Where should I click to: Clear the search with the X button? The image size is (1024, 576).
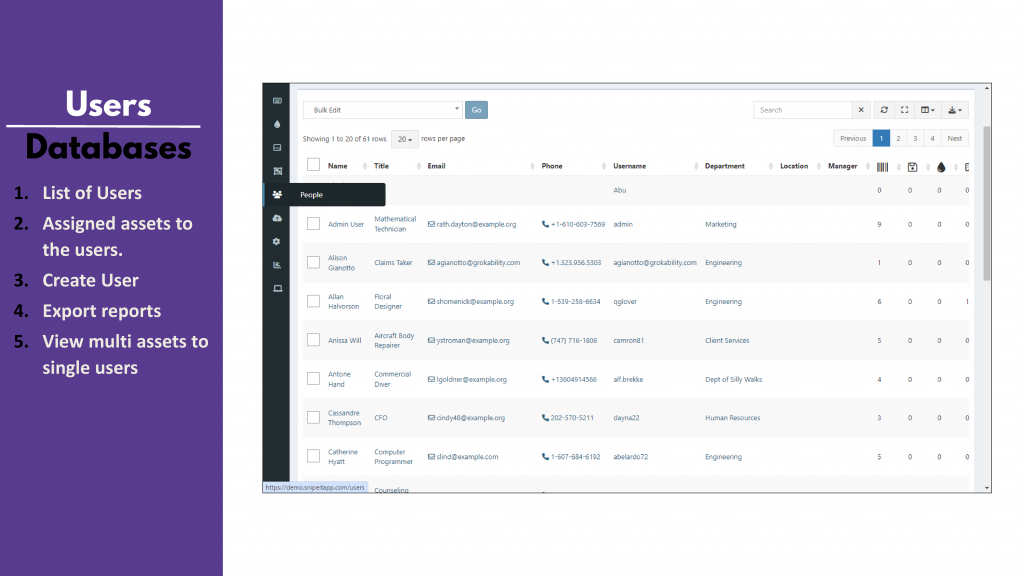tap(862, 110)
